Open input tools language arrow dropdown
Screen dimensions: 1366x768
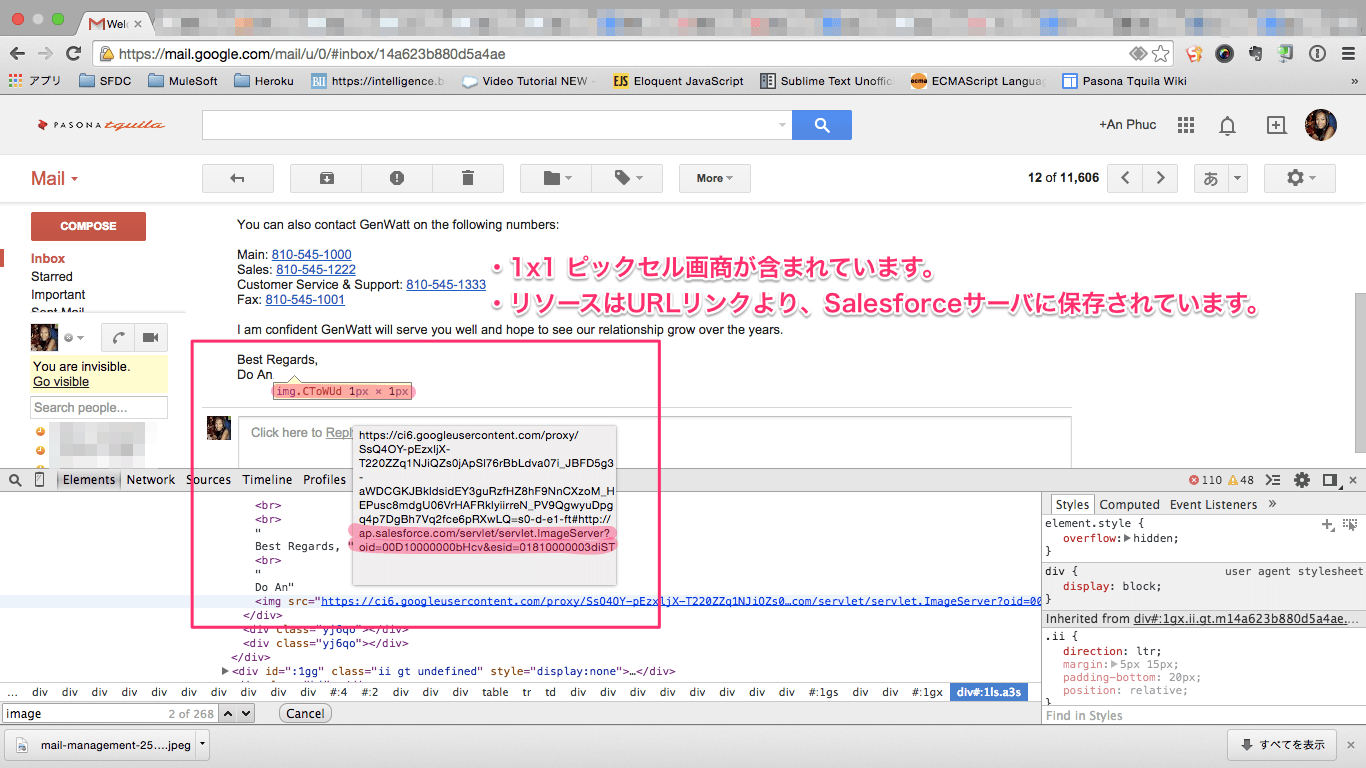1238,178
